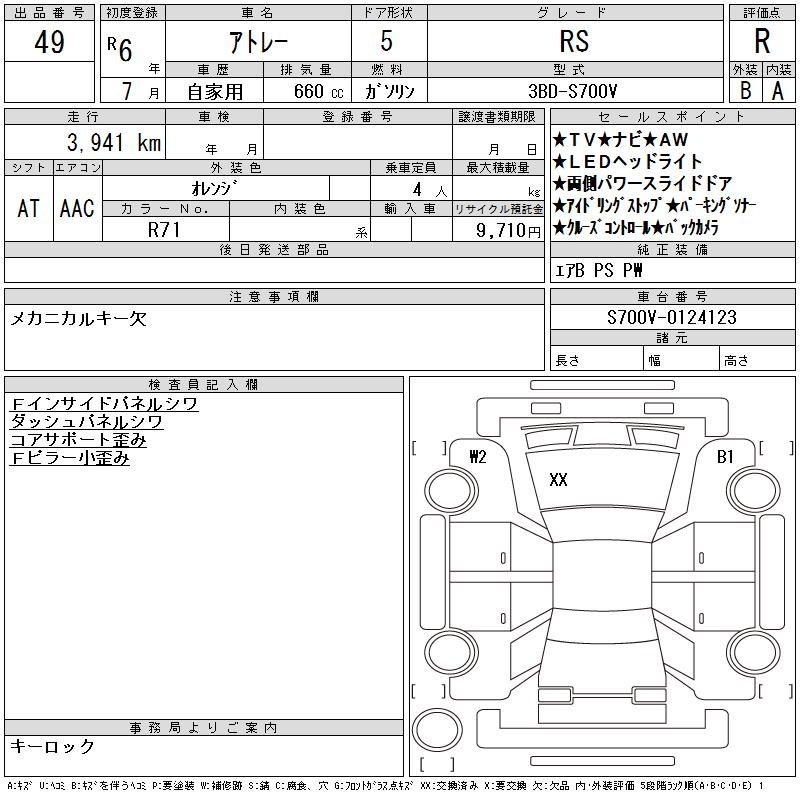Select the shift type AT
Screen dimensions: 800x800
tap(29, 208)
